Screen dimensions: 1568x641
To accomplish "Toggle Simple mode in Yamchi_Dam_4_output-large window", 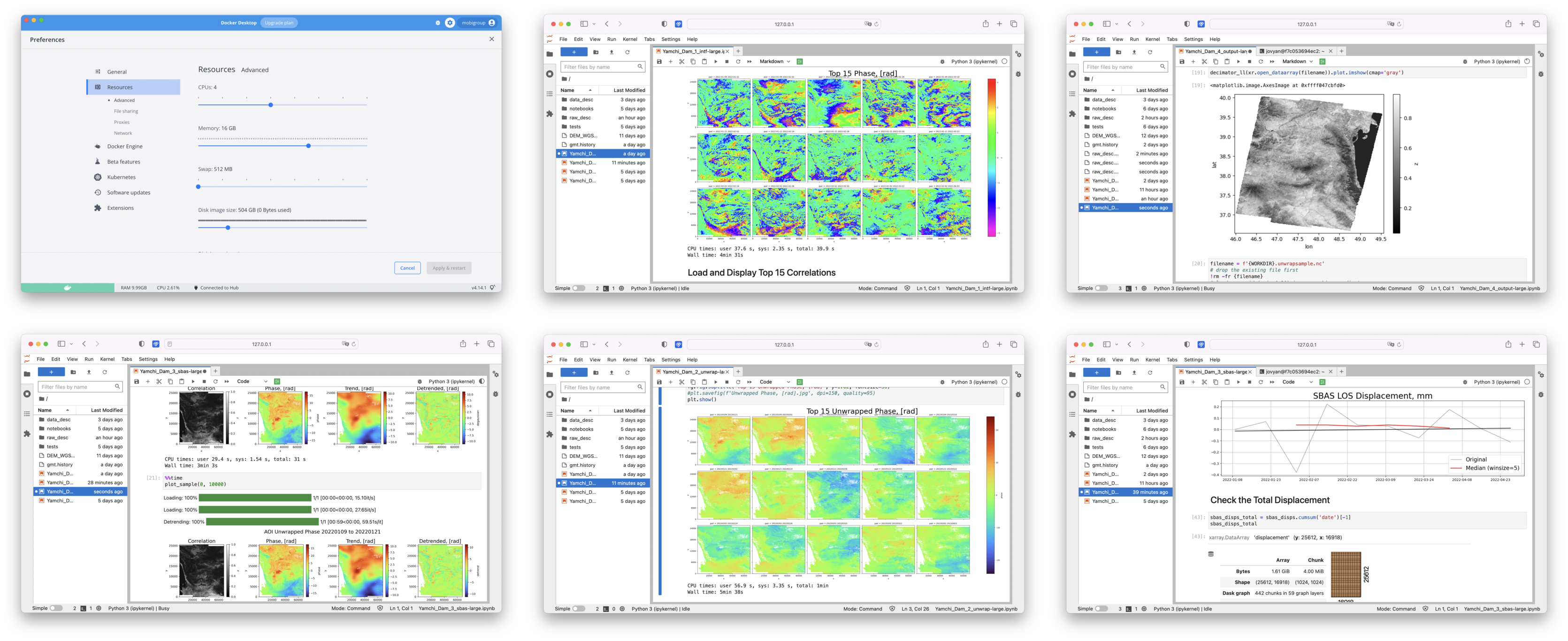I will [x=1101, y=289].
